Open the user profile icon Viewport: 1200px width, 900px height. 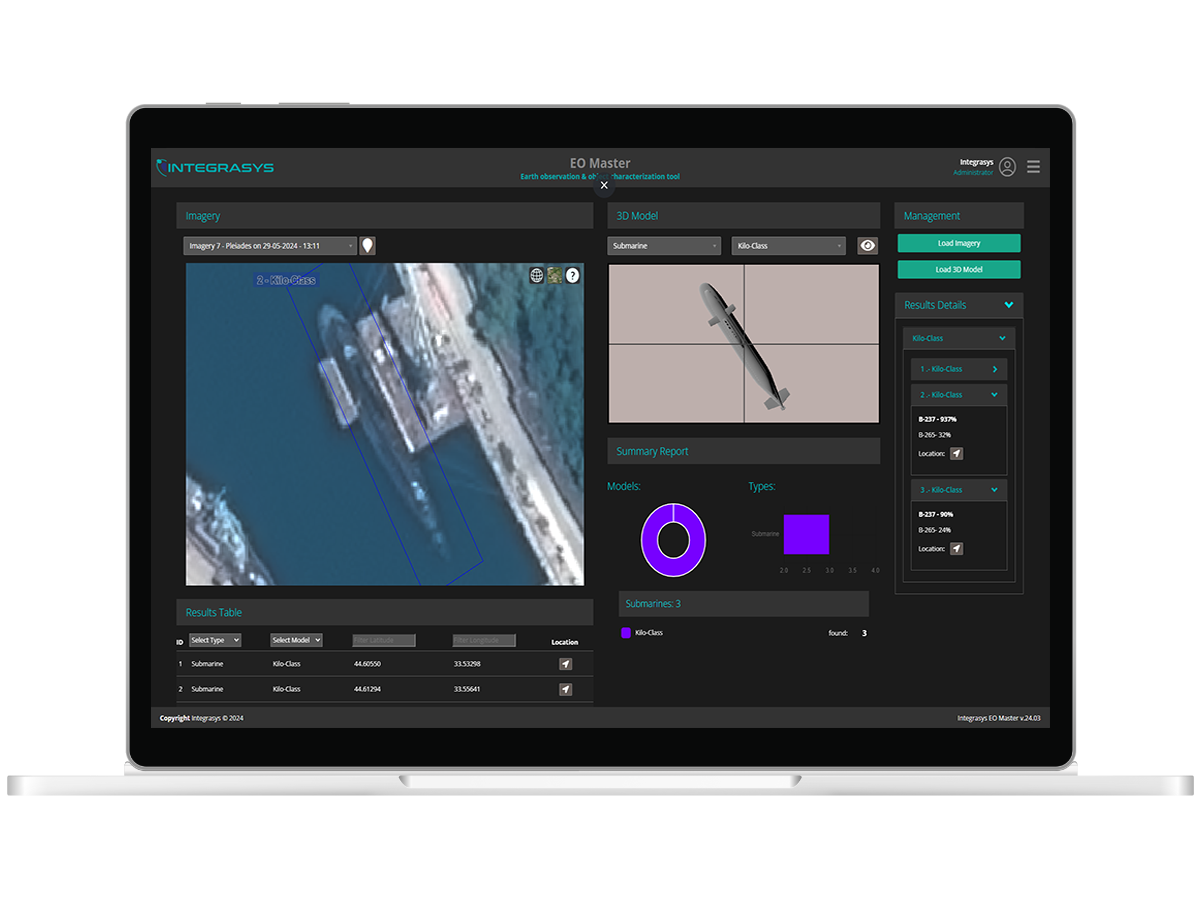click(1007, 167)
